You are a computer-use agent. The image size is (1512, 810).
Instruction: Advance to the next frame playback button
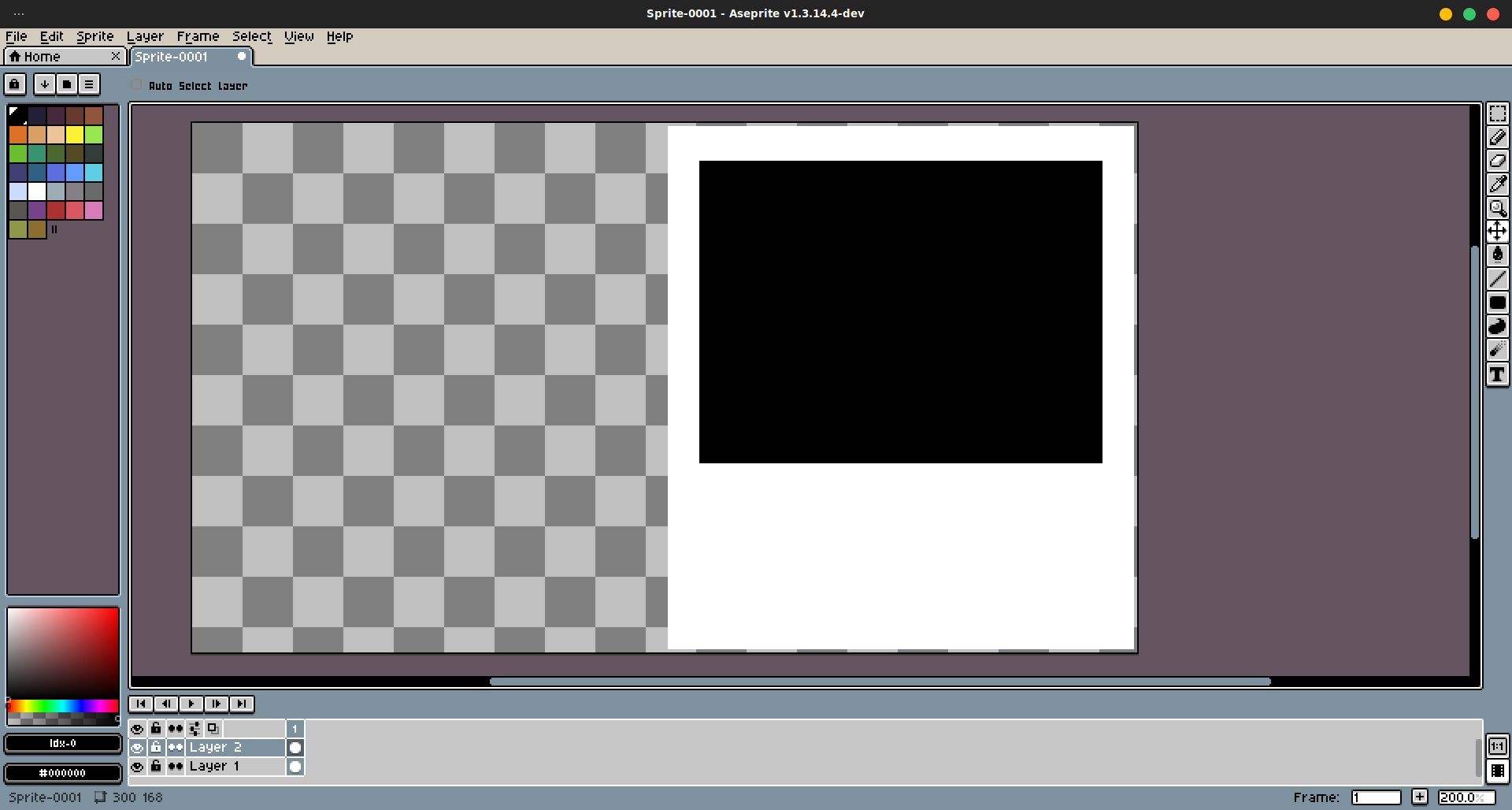[217, 704]
